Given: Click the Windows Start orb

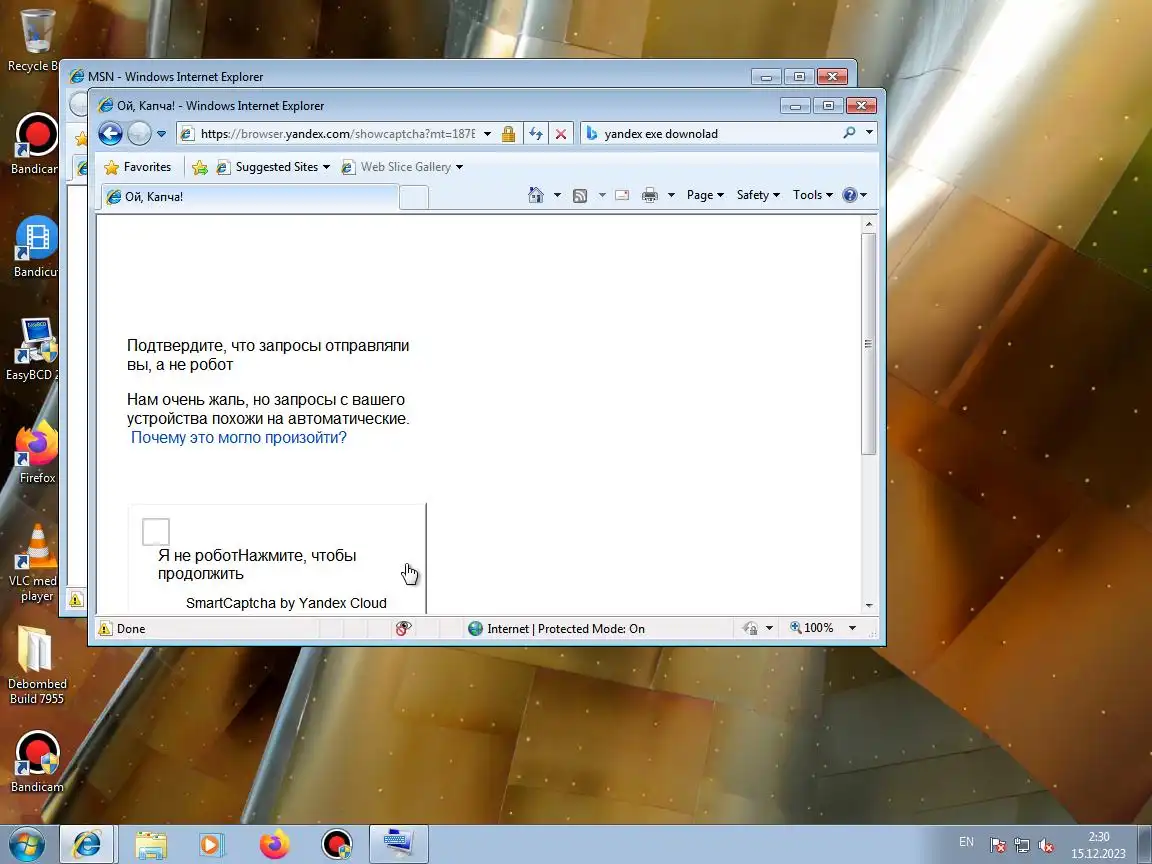Looking at the screenshot, I should tap(26, 845).
